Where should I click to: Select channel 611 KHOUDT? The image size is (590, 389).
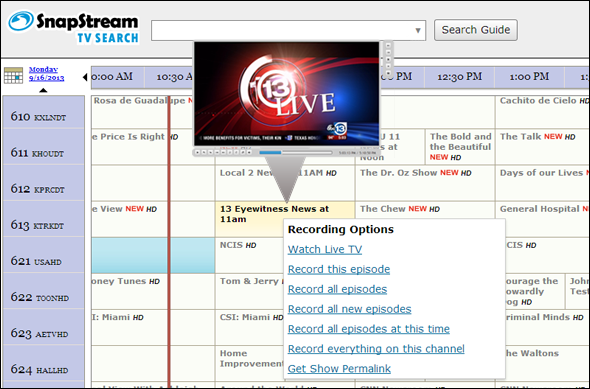point(44,147)
